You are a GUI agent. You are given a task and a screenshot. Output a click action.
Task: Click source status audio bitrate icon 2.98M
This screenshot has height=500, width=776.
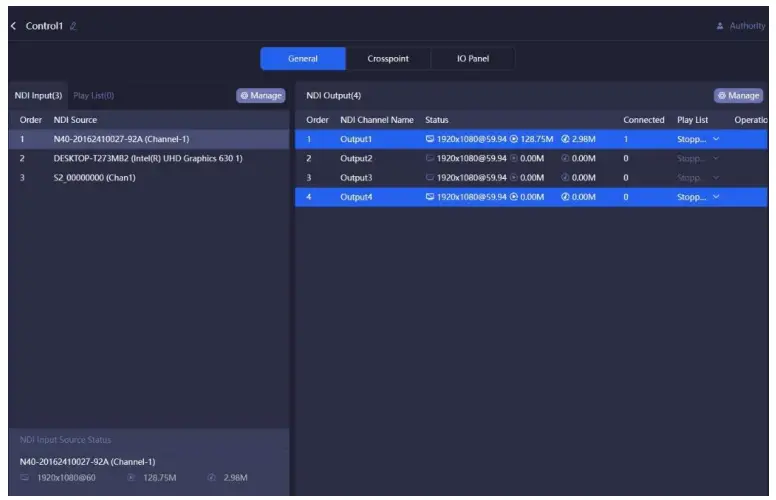(x=211, y=478)
